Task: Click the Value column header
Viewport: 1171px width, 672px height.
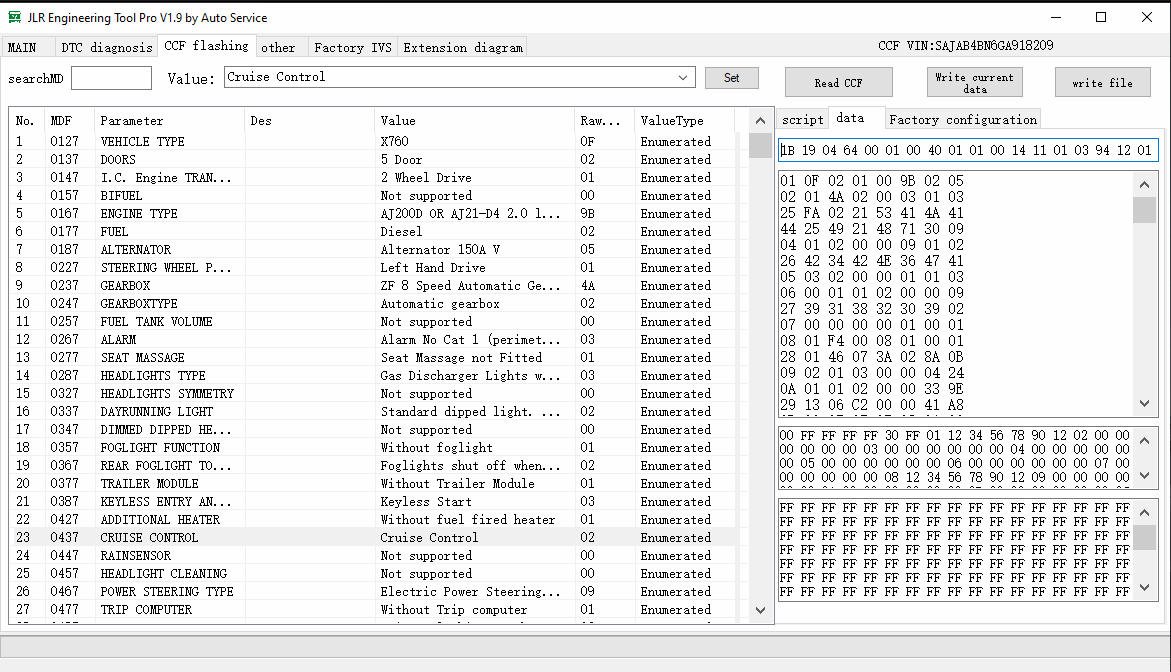Action: (474, 120)
